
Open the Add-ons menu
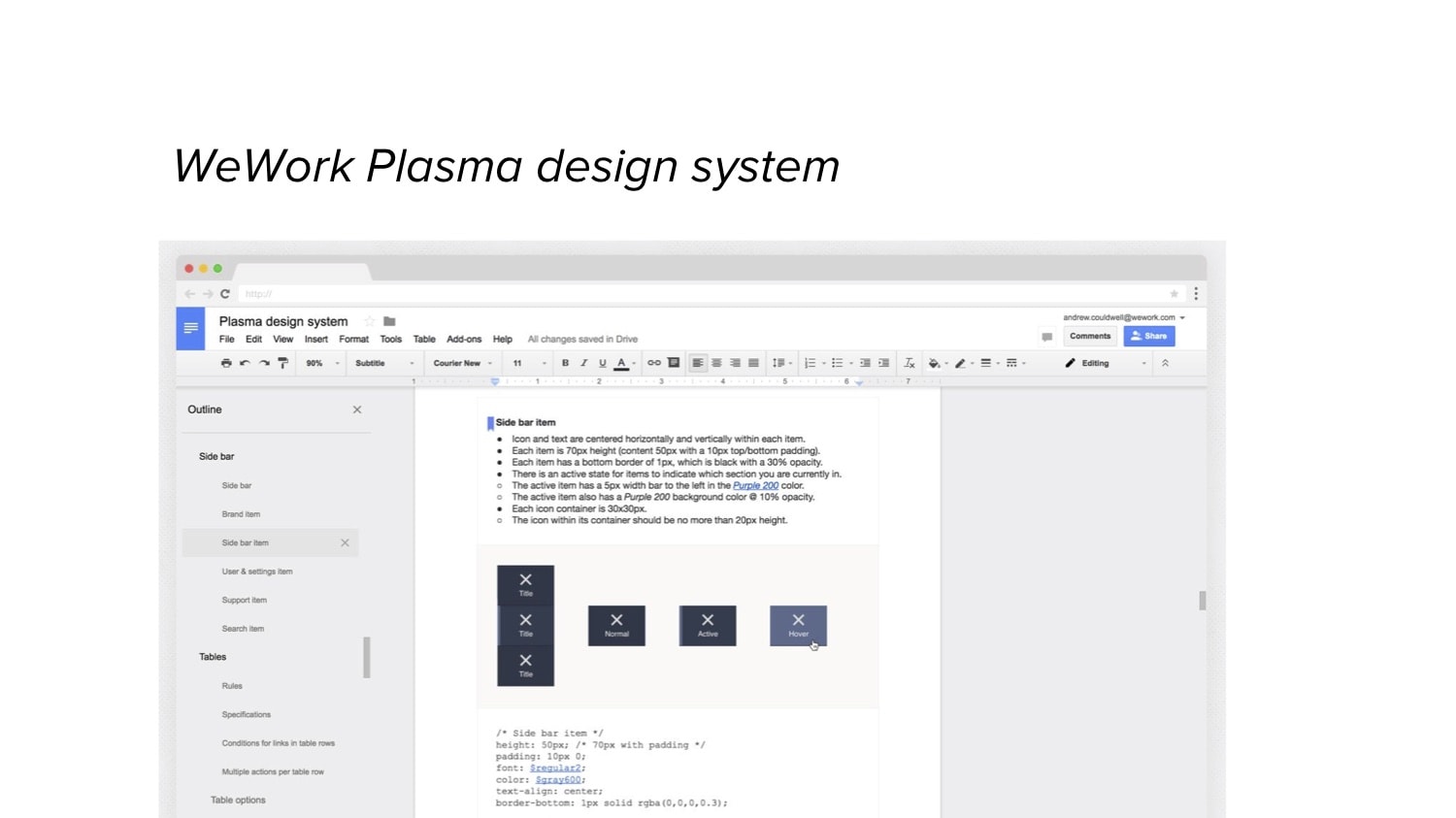(464, 340)
